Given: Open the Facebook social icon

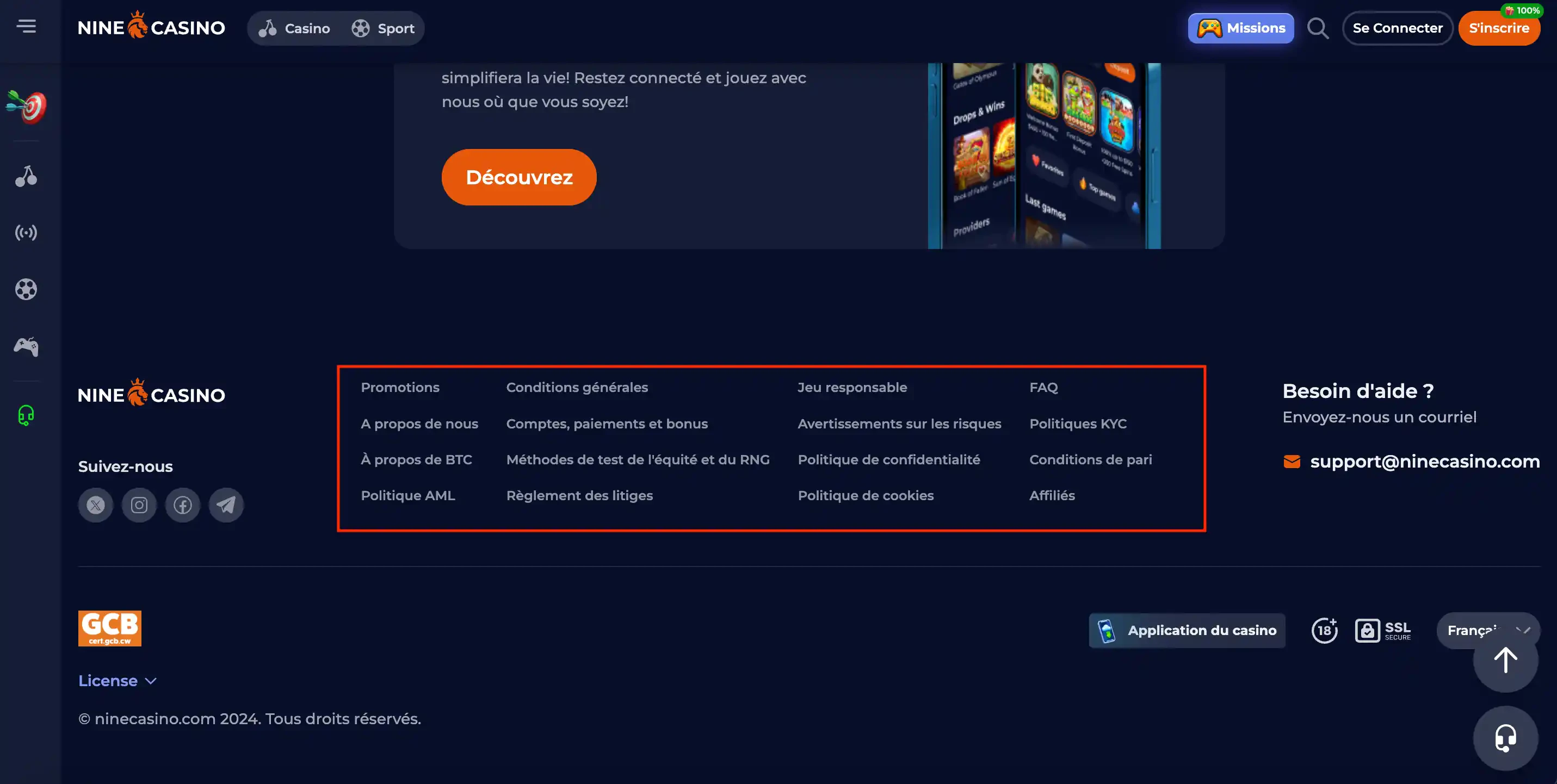Looking at the screenshot, I should click(x=183, y=505).
